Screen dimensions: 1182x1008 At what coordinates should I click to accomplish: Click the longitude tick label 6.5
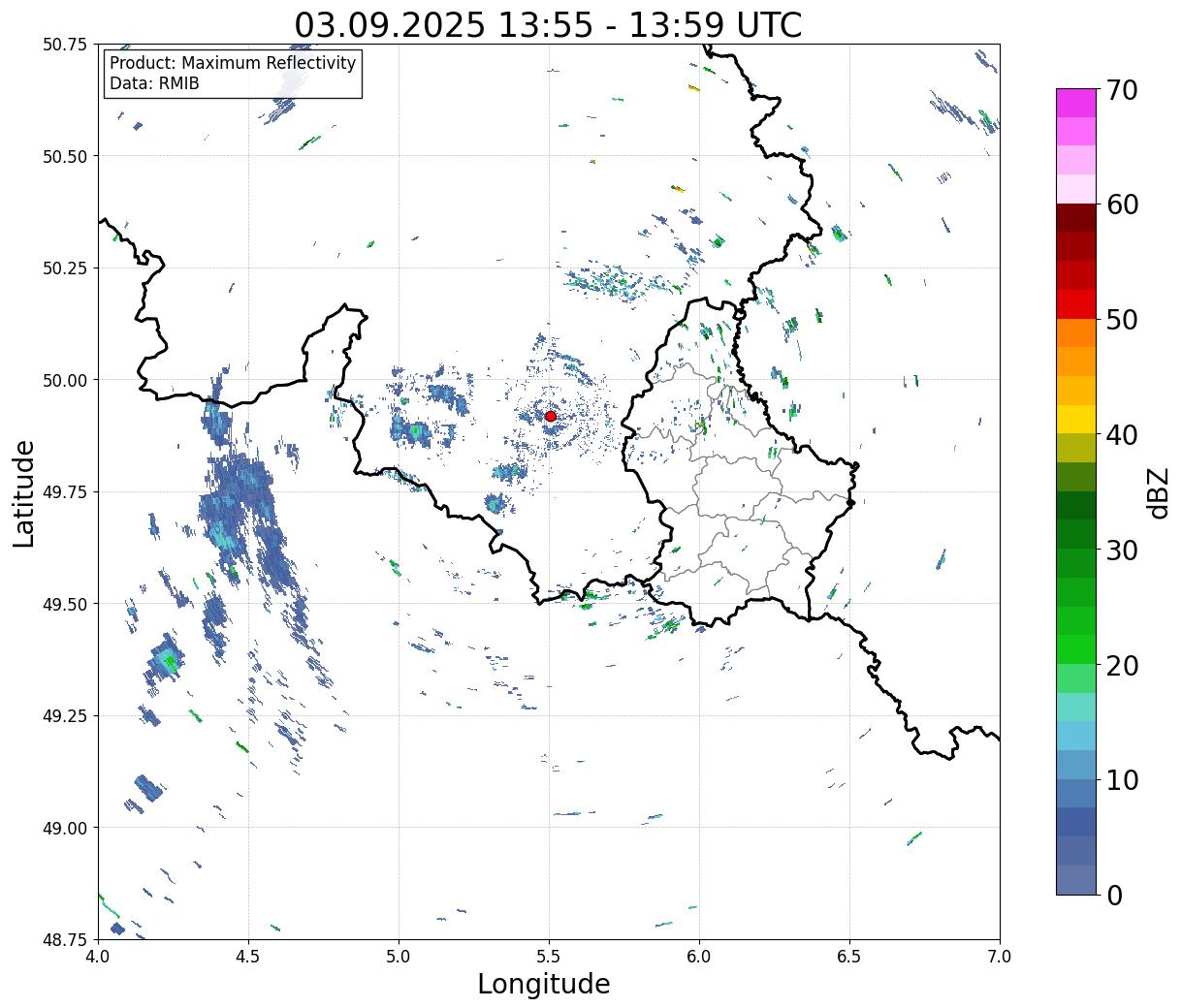click(x=849, y=956)
